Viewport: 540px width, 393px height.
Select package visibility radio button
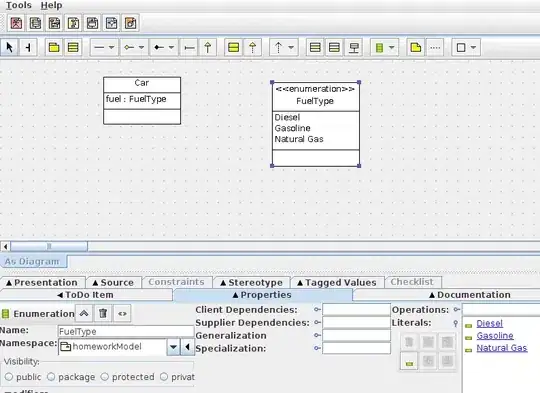[51, 377]
